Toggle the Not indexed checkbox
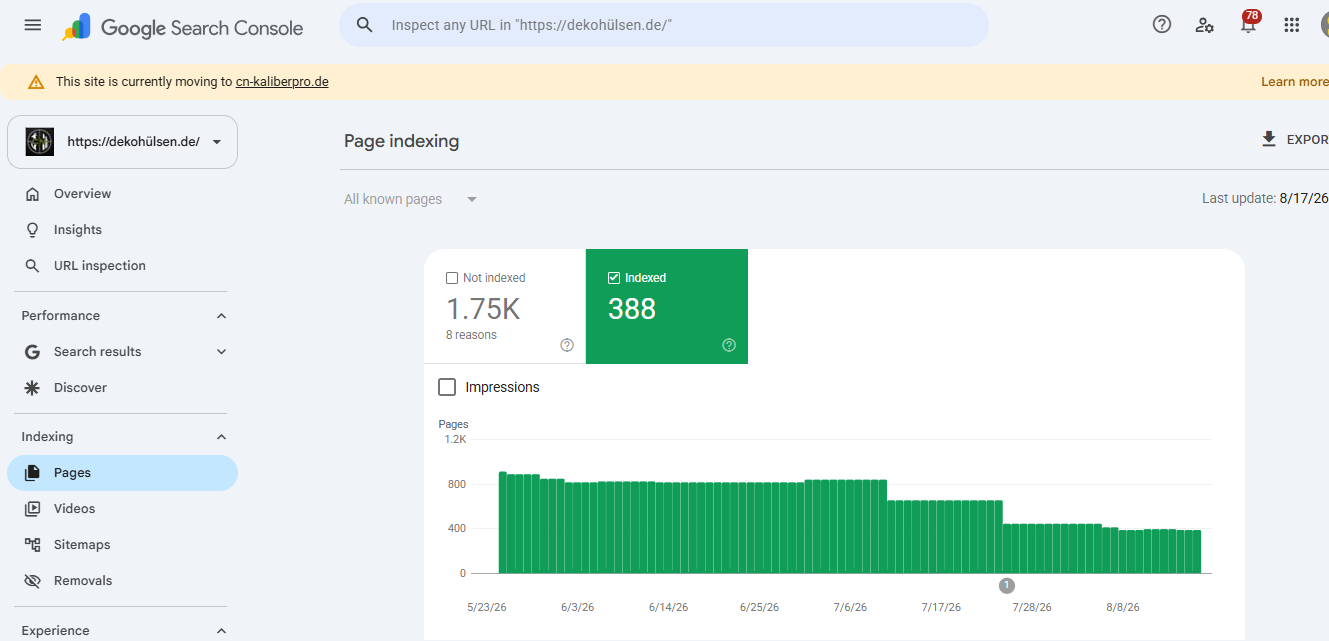1329x641 pixels. coord(452,278)
